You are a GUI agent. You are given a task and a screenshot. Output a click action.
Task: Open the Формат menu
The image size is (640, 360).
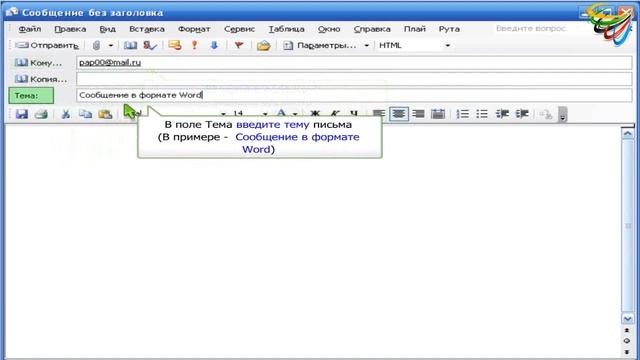point(194,29)
